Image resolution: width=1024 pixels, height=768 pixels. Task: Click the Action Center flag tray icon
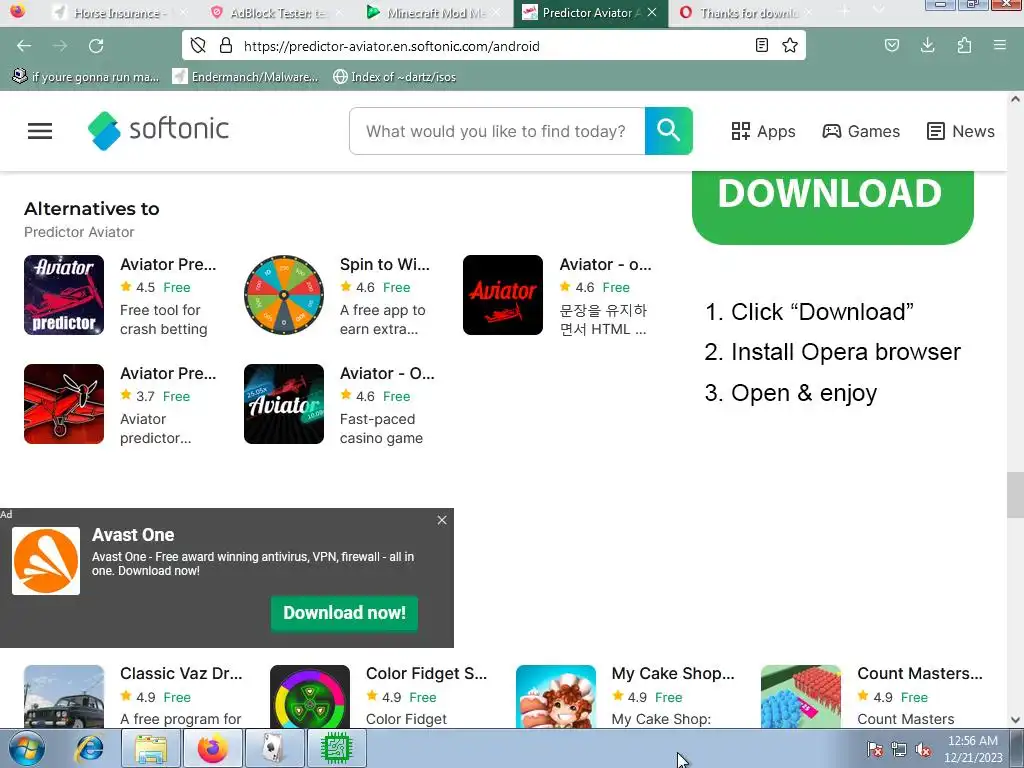[x=875, y=750]
